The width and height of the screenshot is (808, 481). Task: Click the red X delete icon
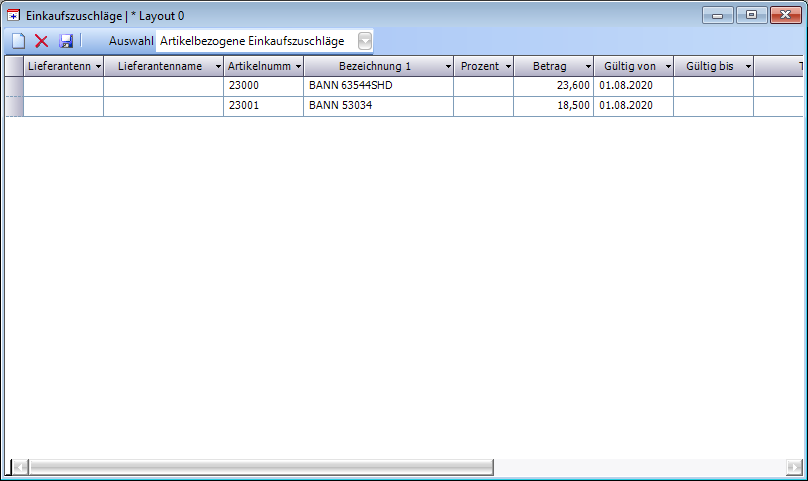click(x=42, y=41)
